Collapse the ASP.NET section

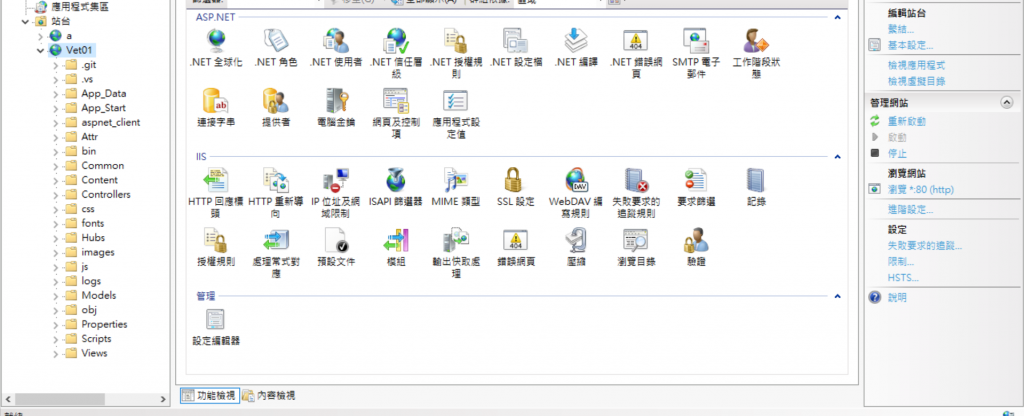pos(837,17)
